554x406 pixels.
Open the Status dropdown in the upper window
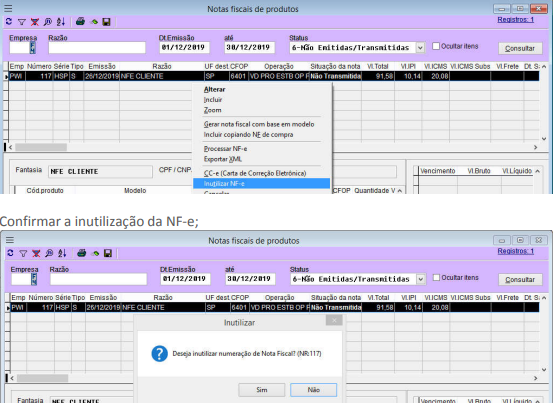pos(420,48)
